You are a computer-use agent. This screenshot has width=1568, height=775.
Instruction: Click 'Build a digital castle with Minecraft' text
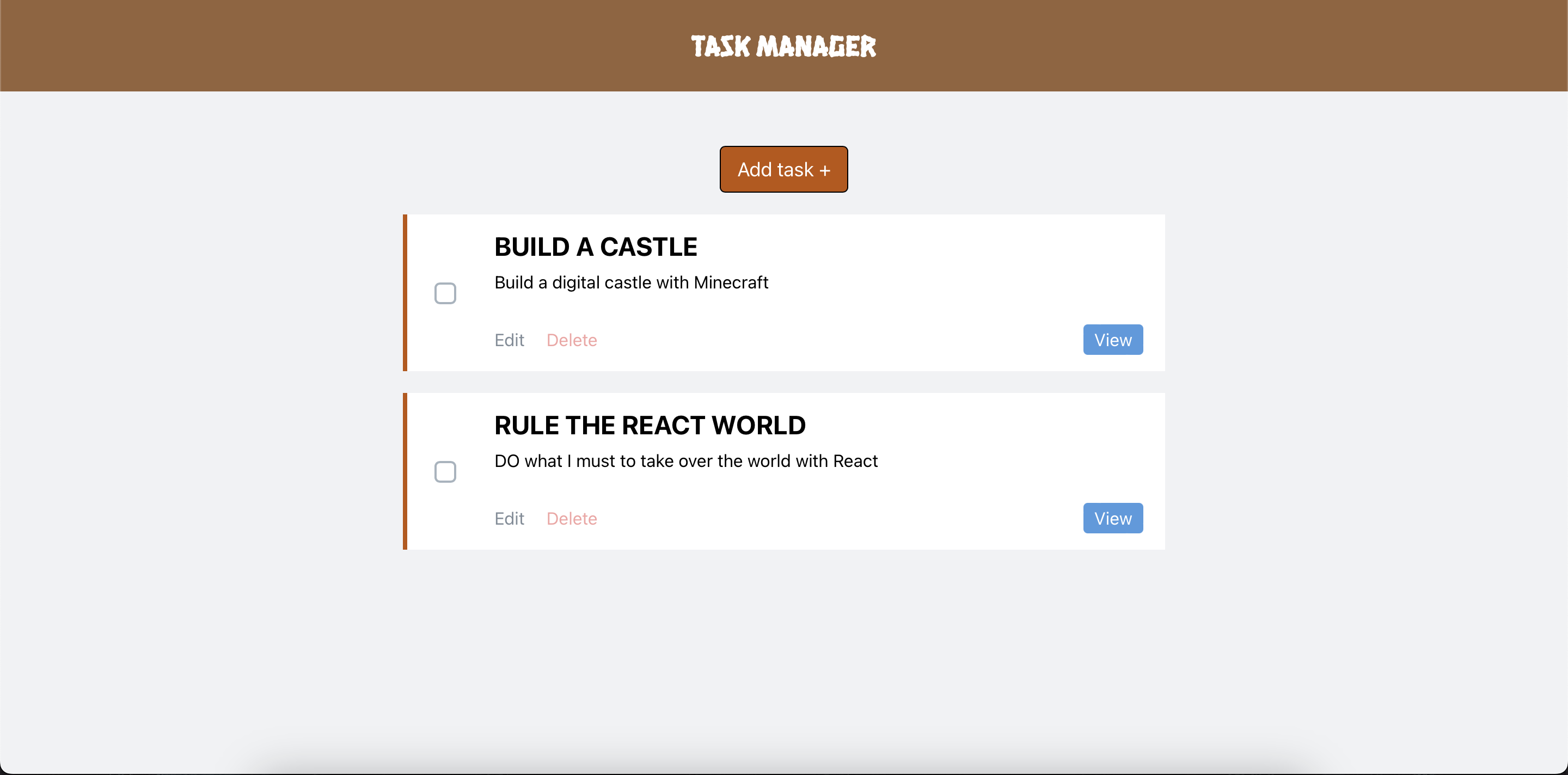tap(631, 282)
